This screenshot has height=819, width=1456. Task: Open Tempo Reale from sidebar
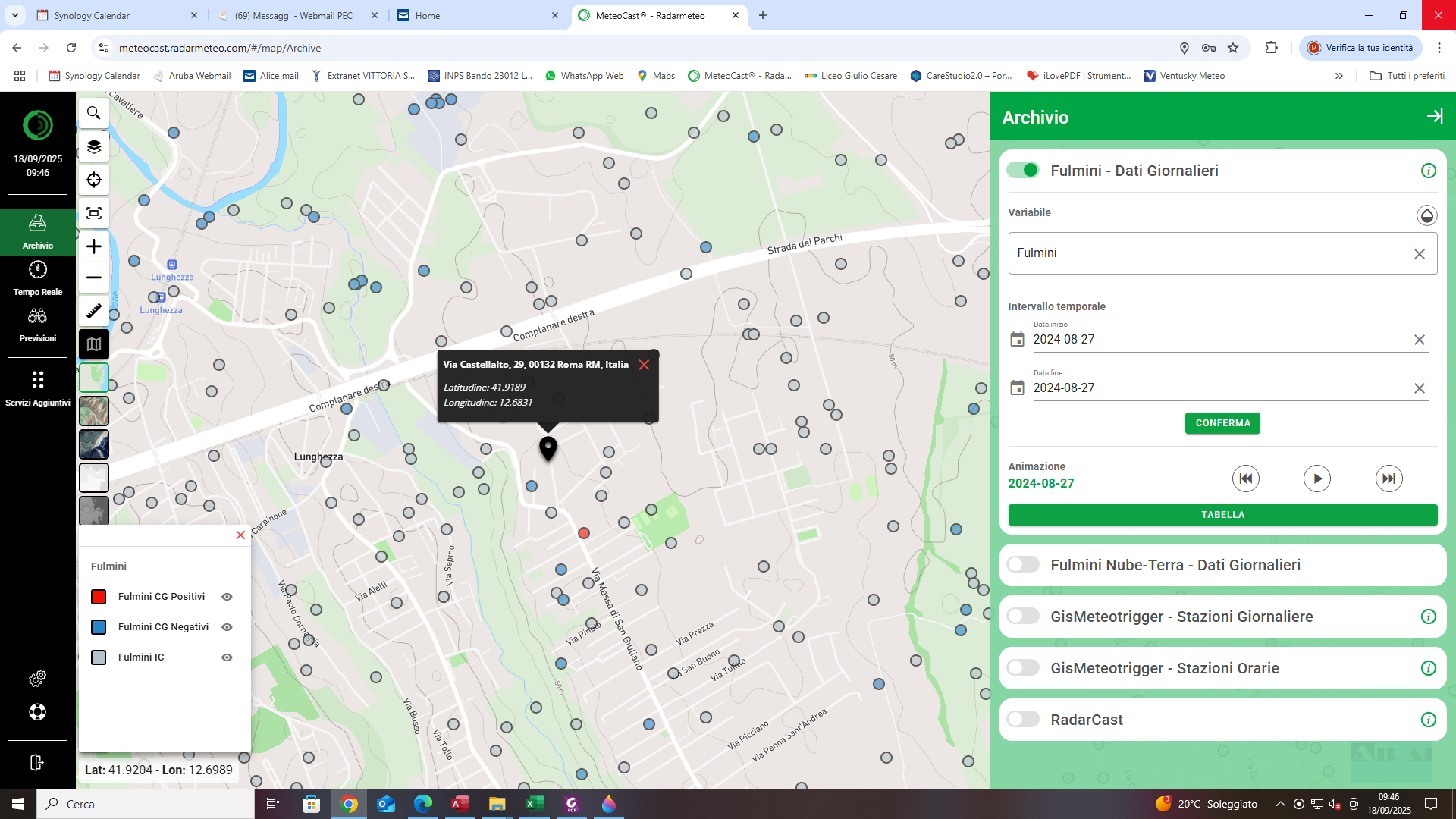(x=38, y=278)
